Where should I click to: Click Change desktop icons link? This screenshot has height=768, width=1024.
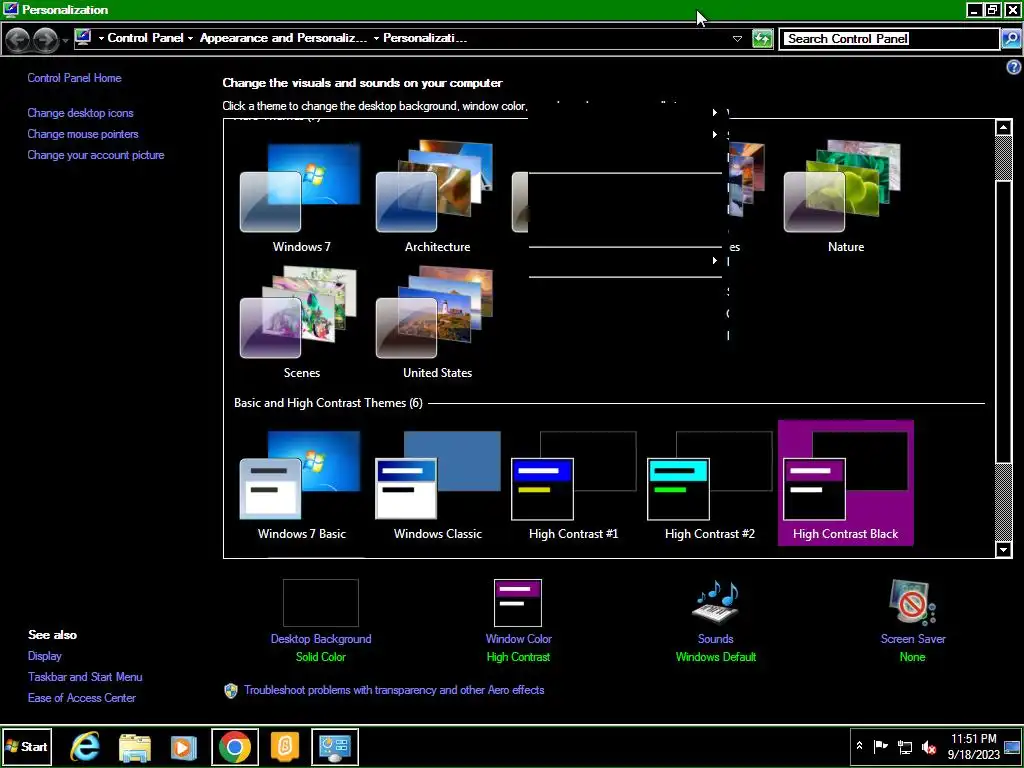pos(80,113)
